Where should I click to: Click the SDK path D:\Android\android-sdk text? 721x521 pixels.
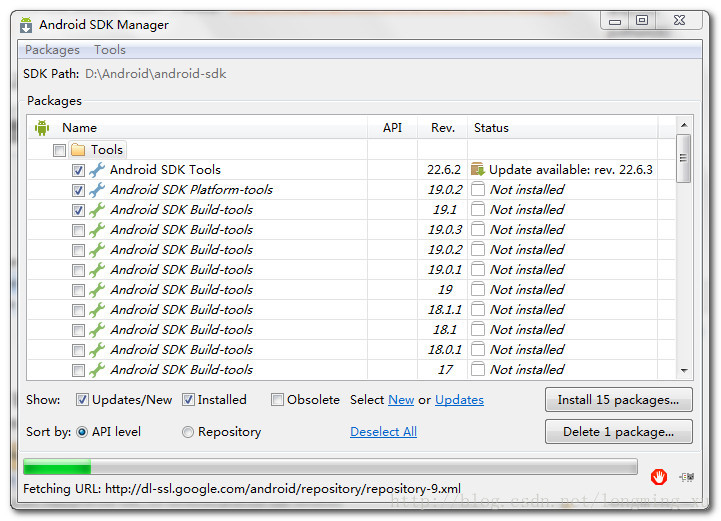[x=155, y=74]
